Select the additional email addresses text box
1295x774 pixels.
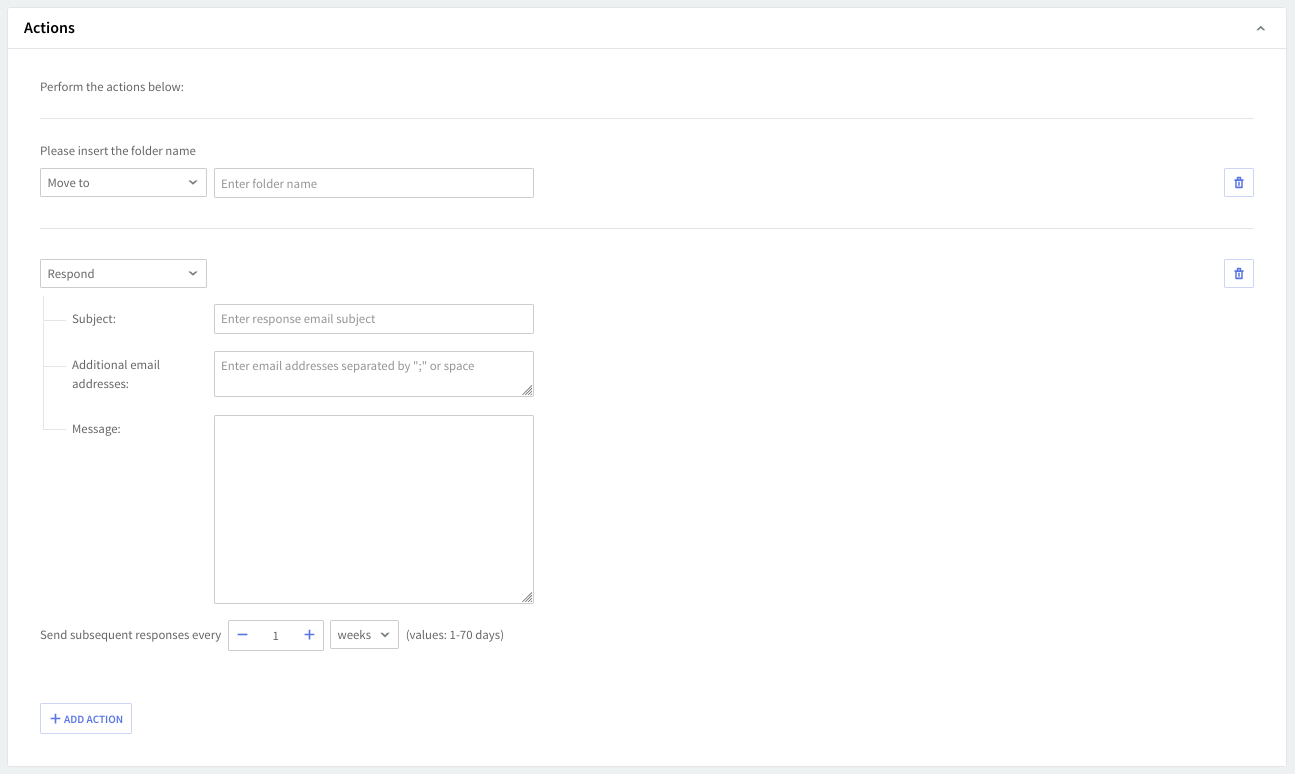[x=373, y=373]
